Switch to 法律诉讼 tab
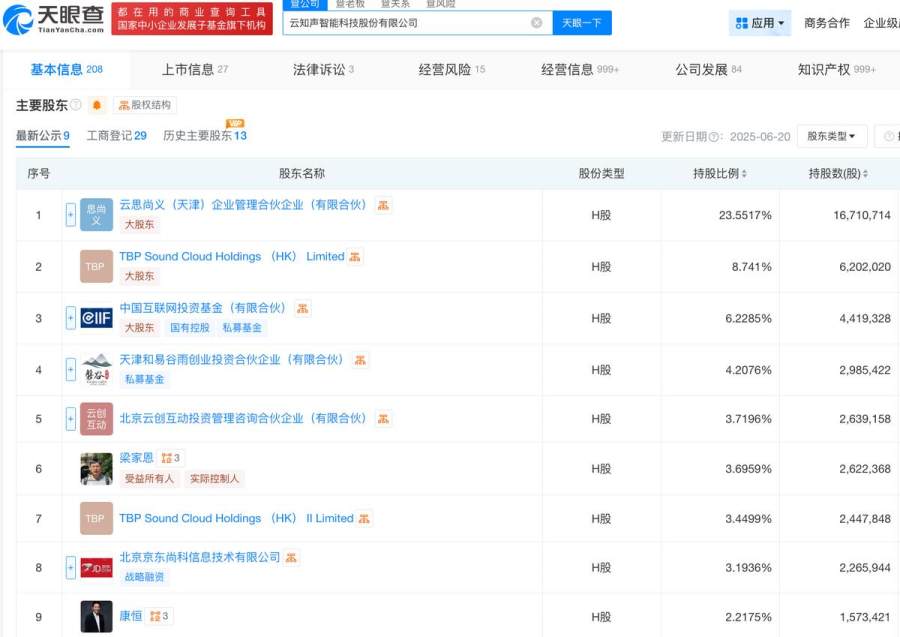Viewport: 900px width, 637px height. (323, 69)
